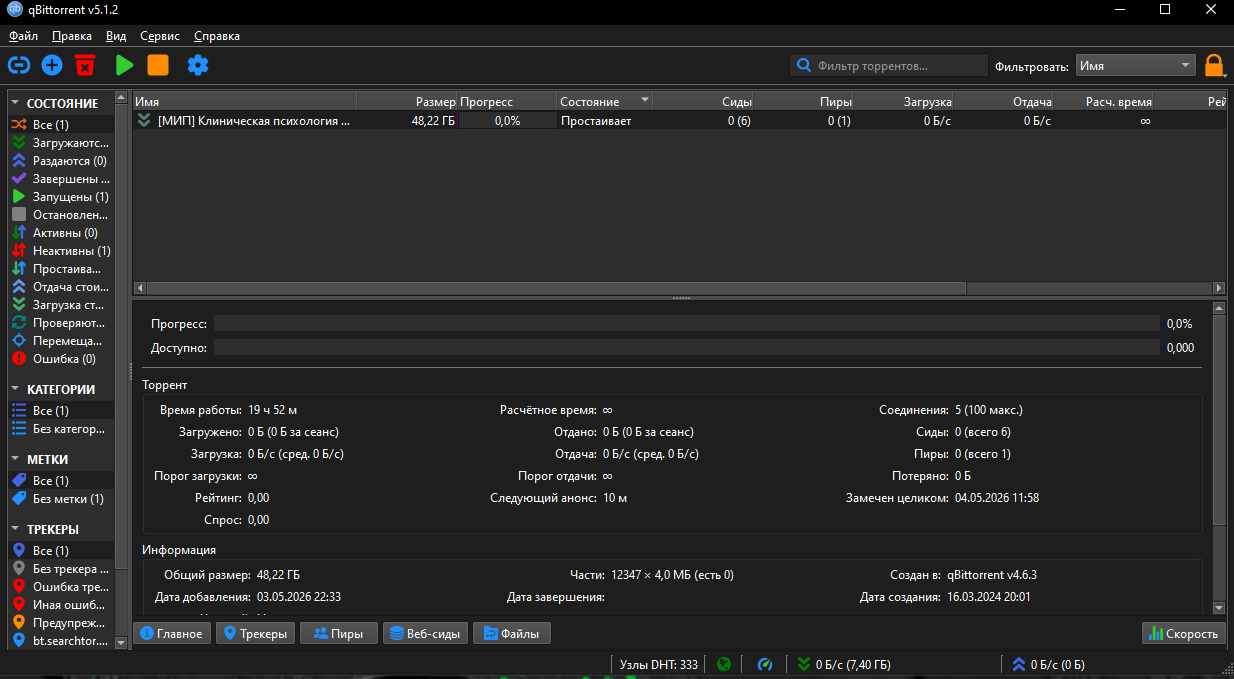Switch to the Главное tab
Viewport: 1234px width, 679px height.
point(172,633)
